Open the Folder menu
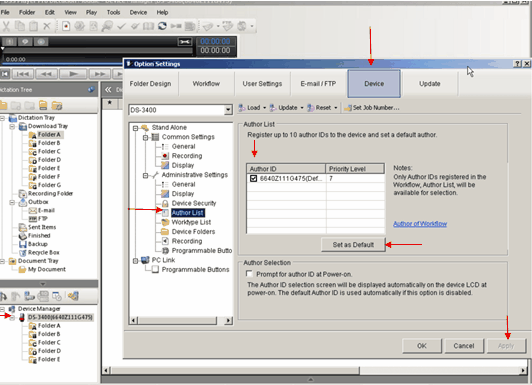Image resolution: width=532 pixels, height=385 pixels. coord(27,13)
